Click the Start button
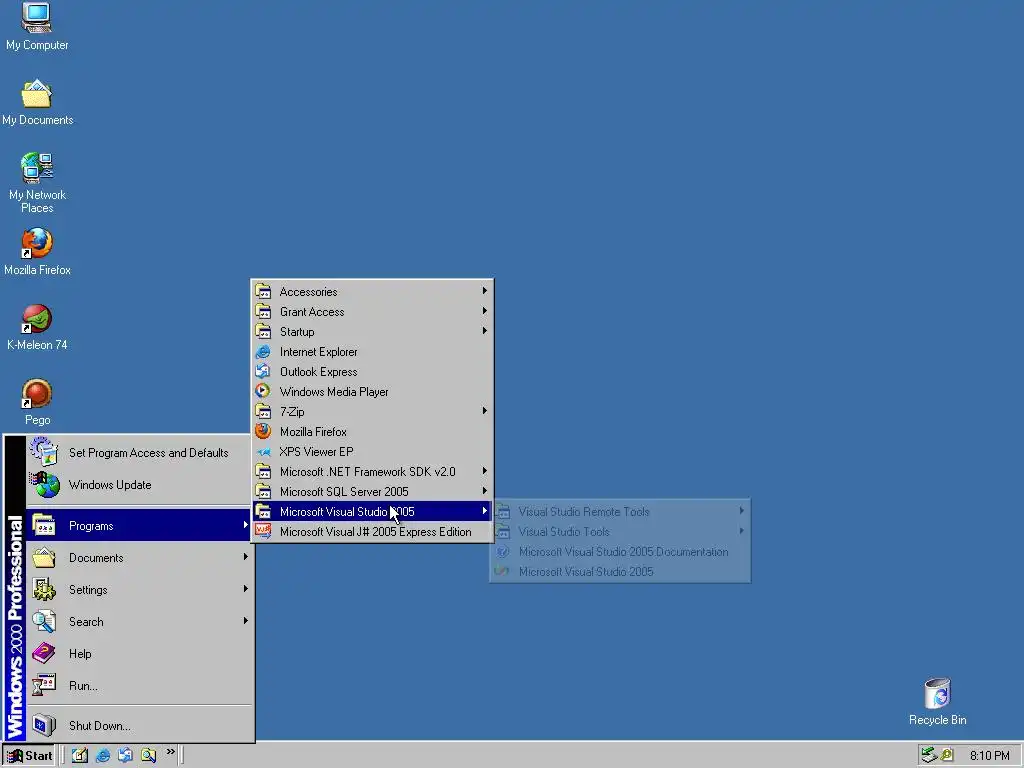Viewport: 1024px width, 768px height. tap(29, 756)
